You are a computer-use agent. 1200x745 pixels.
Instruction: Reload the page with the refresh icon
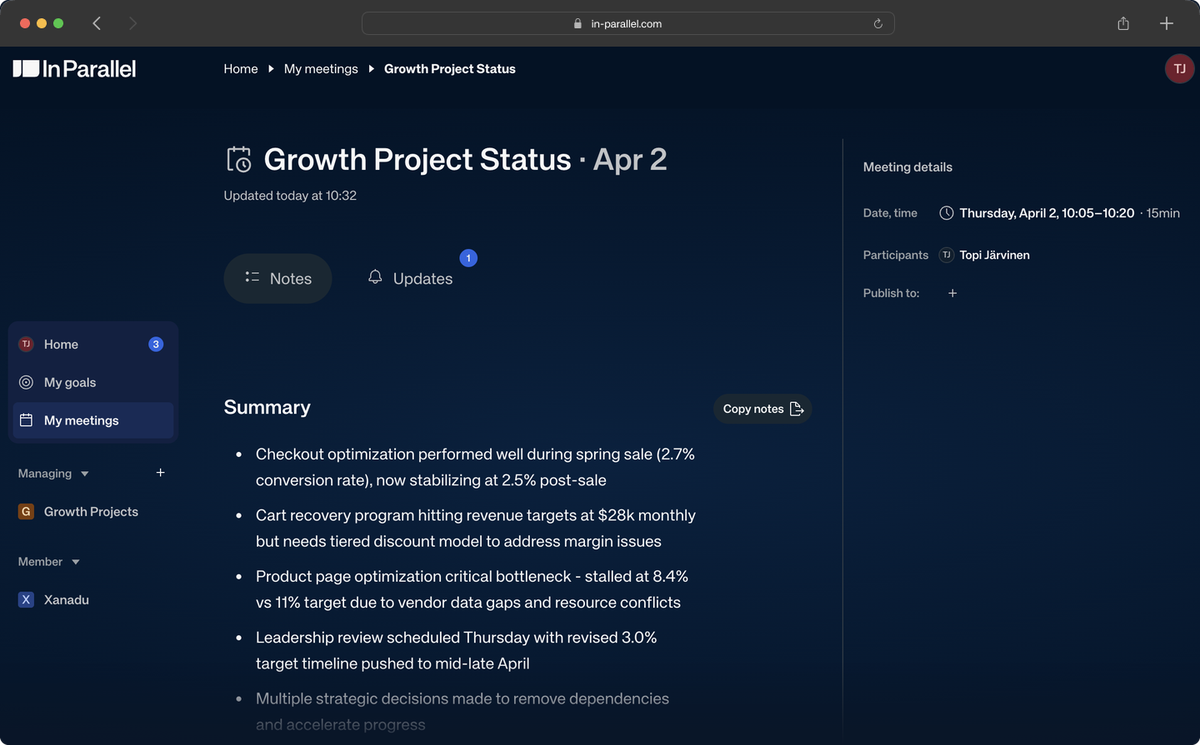coord(878,23)
